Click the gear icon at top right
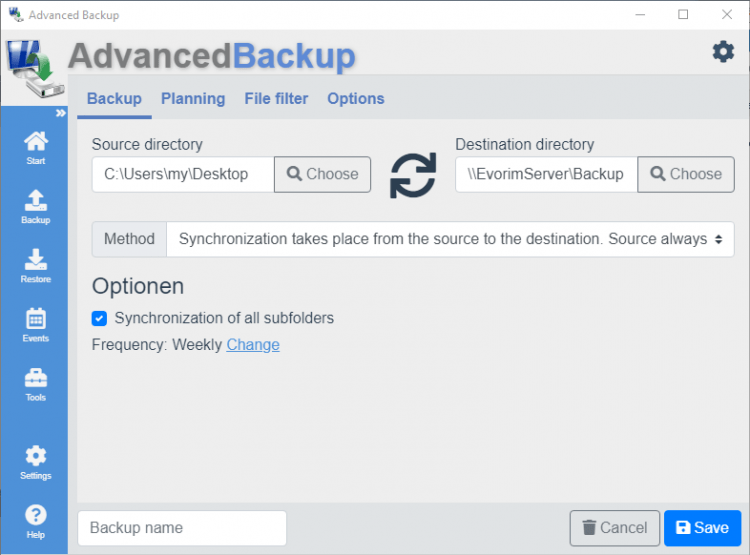750x555 pixels. [723, 51]
